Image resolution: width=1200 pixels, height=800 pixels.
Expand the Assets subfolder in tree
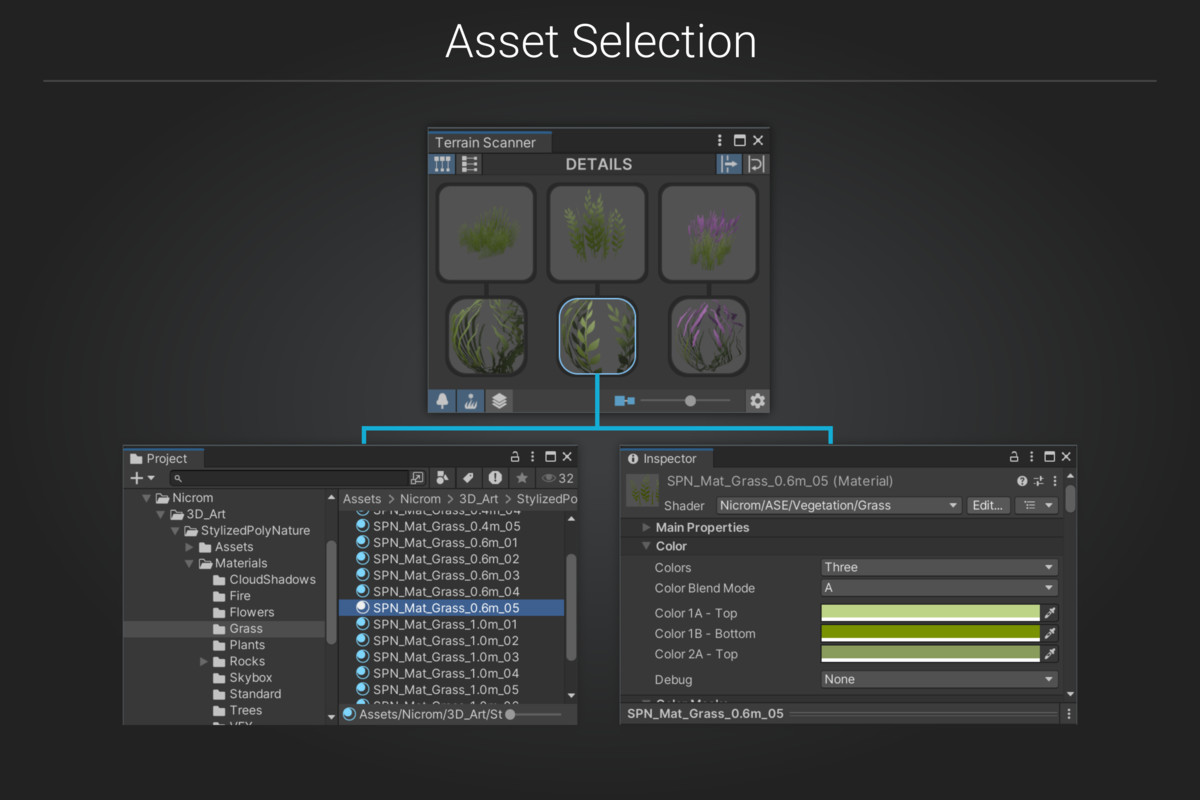(x=189, y=547)
